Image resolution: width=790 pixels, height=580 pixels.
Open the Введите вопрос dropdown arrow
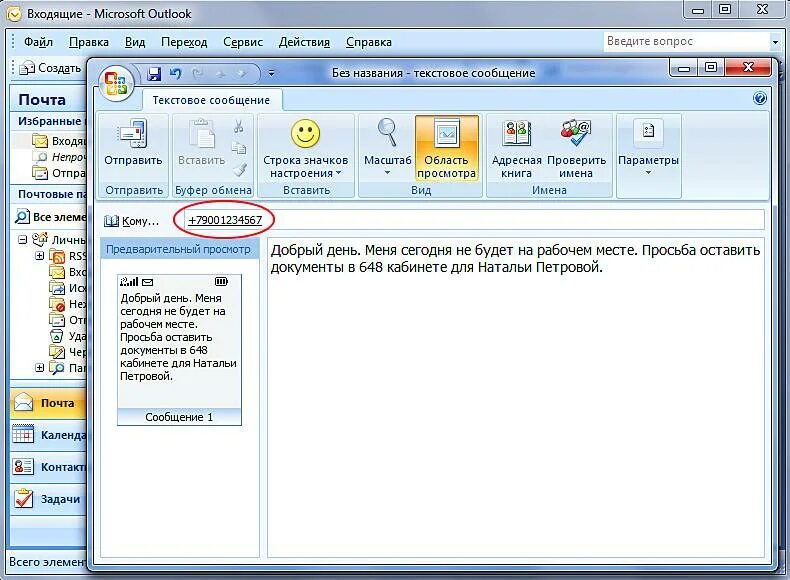775,42
